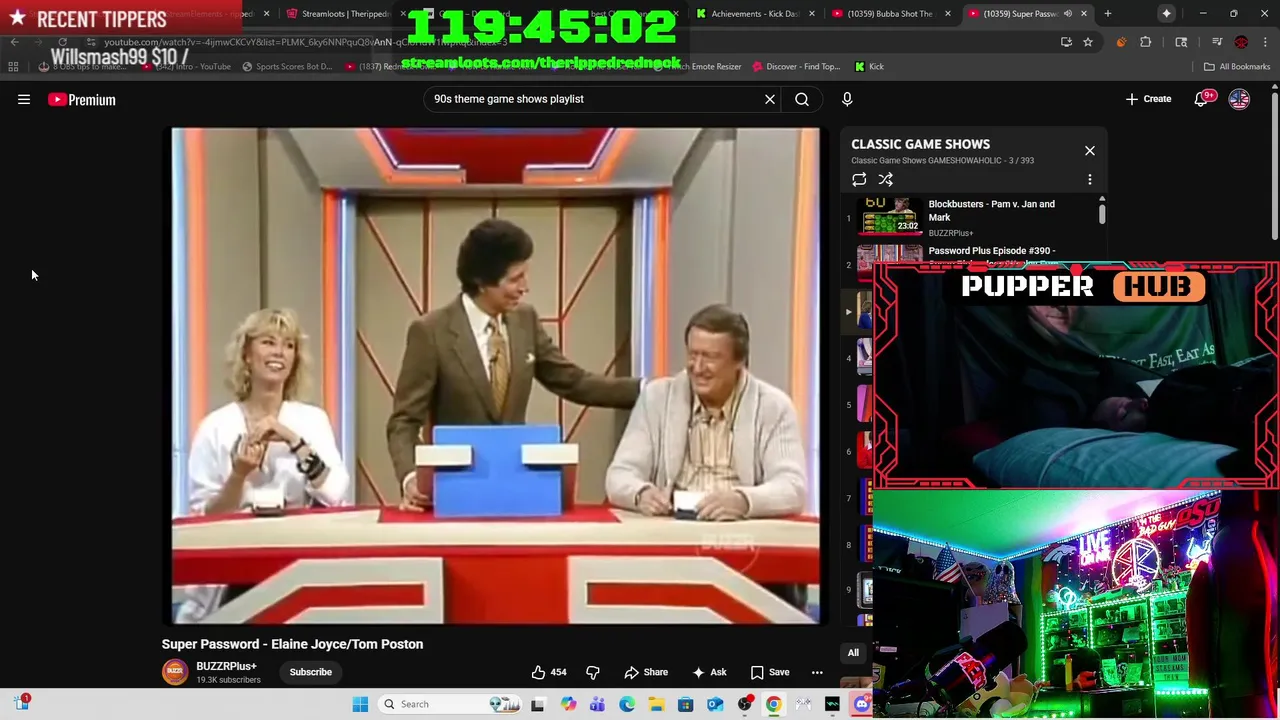Click the main page vertical scrollbar
The width and height of the screenshot is (1280, 720).
point(1274,165)
